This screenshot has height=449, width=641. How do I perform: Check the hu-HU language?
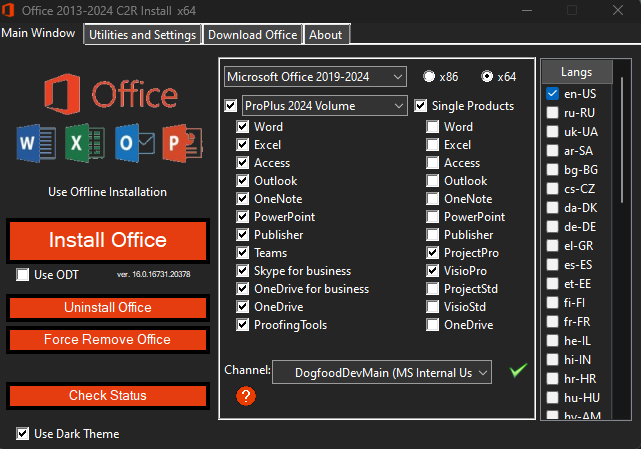[x=552, y=397]
